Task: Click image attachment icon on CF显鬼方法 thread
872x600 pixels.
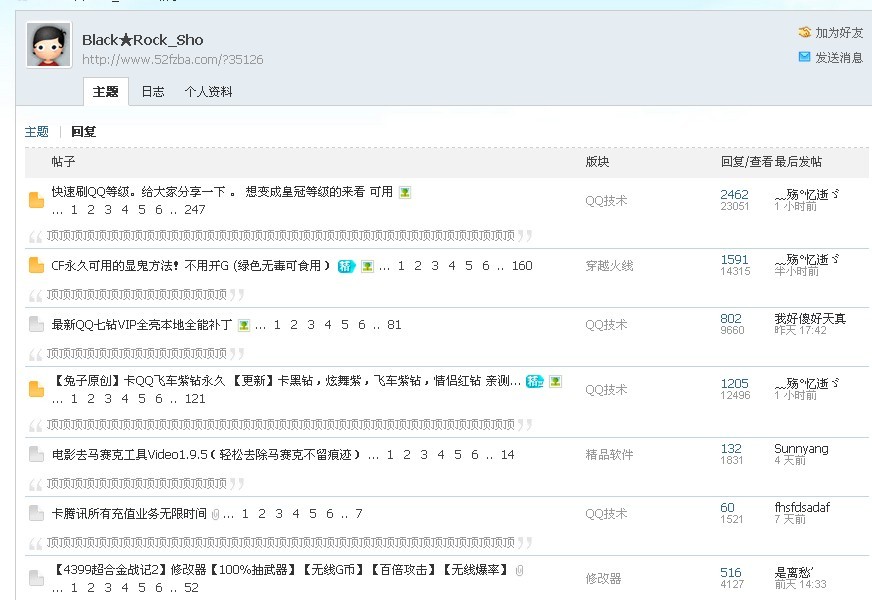Action: coord(367,266)
